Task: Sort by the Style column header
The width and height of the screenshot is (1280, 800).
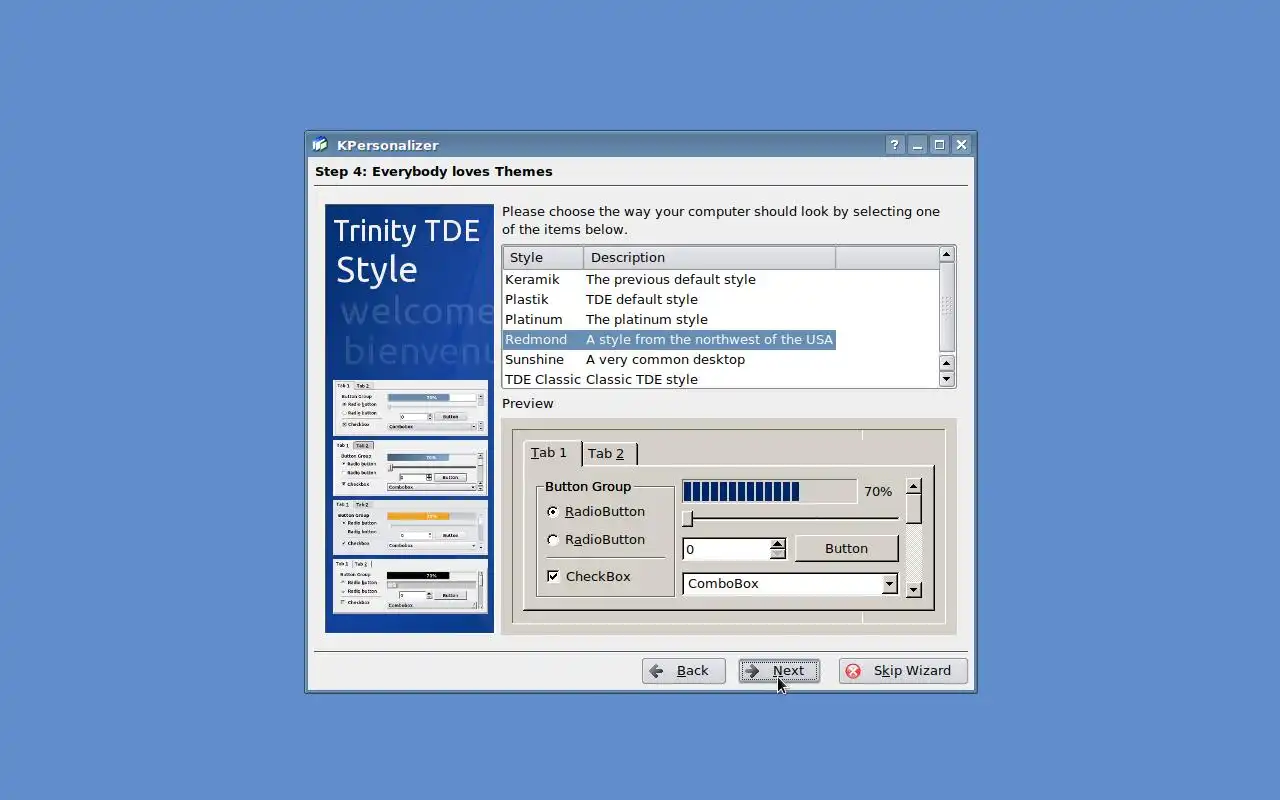Action: pos(543,258)
